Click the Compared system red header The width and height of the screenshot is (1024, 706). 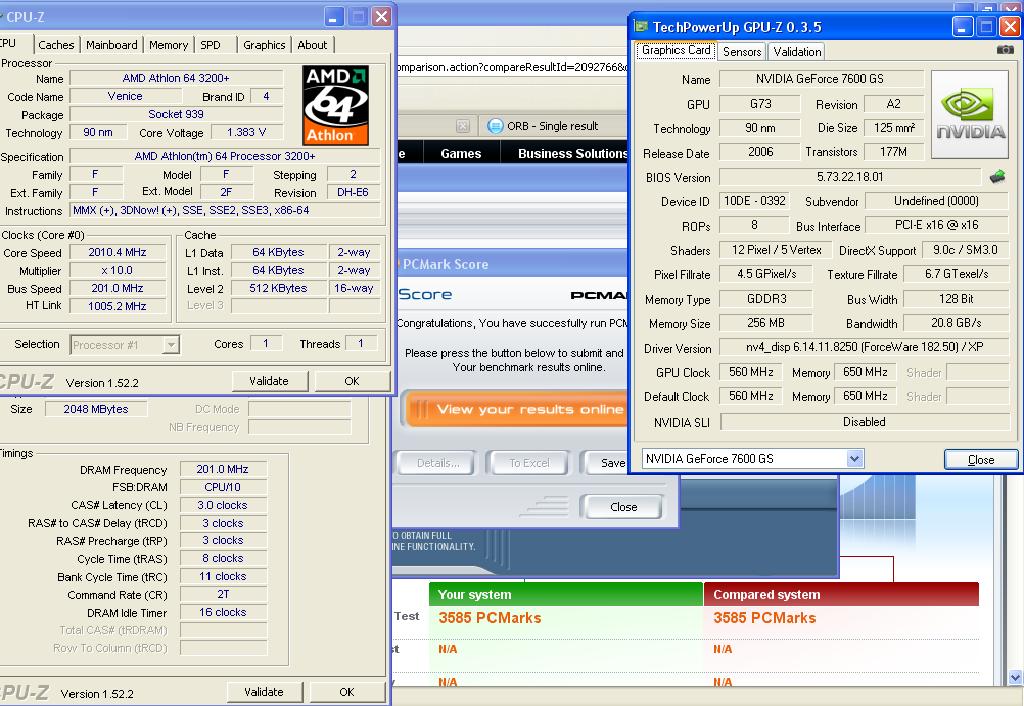[841, 594]
